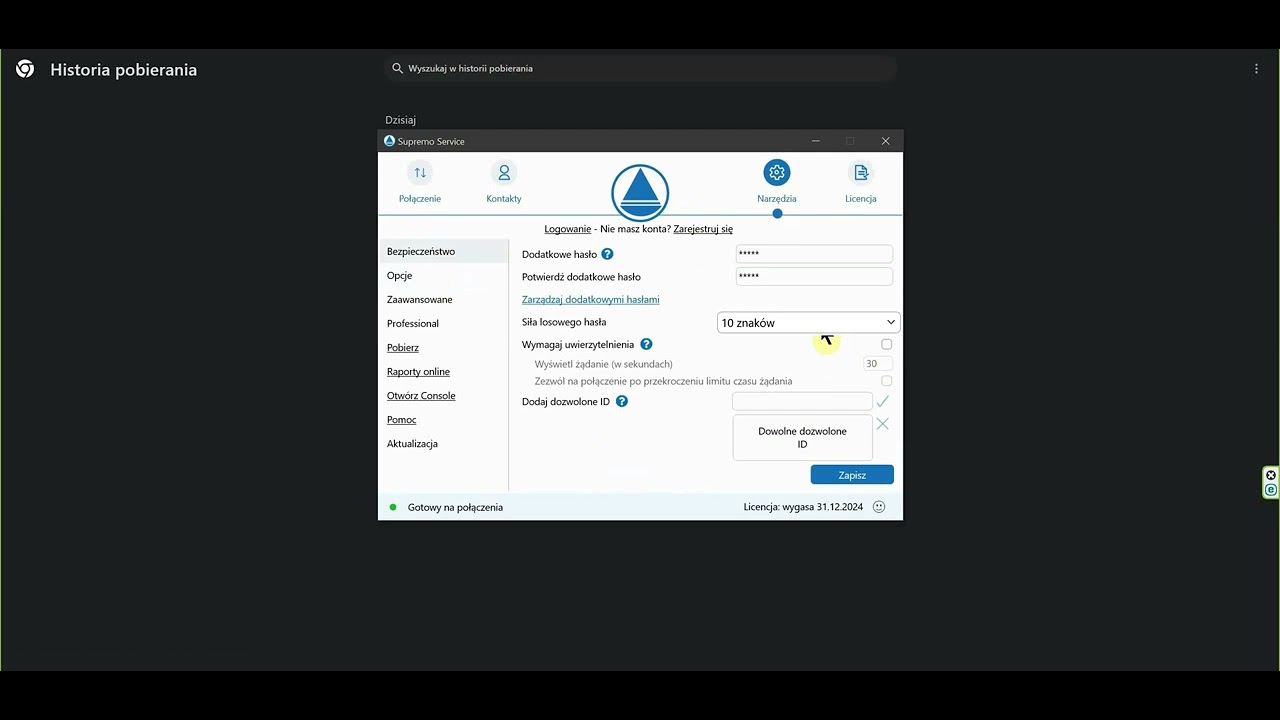Open the Zarządzaj dodatkowymi hasłami link

(590, 299)
